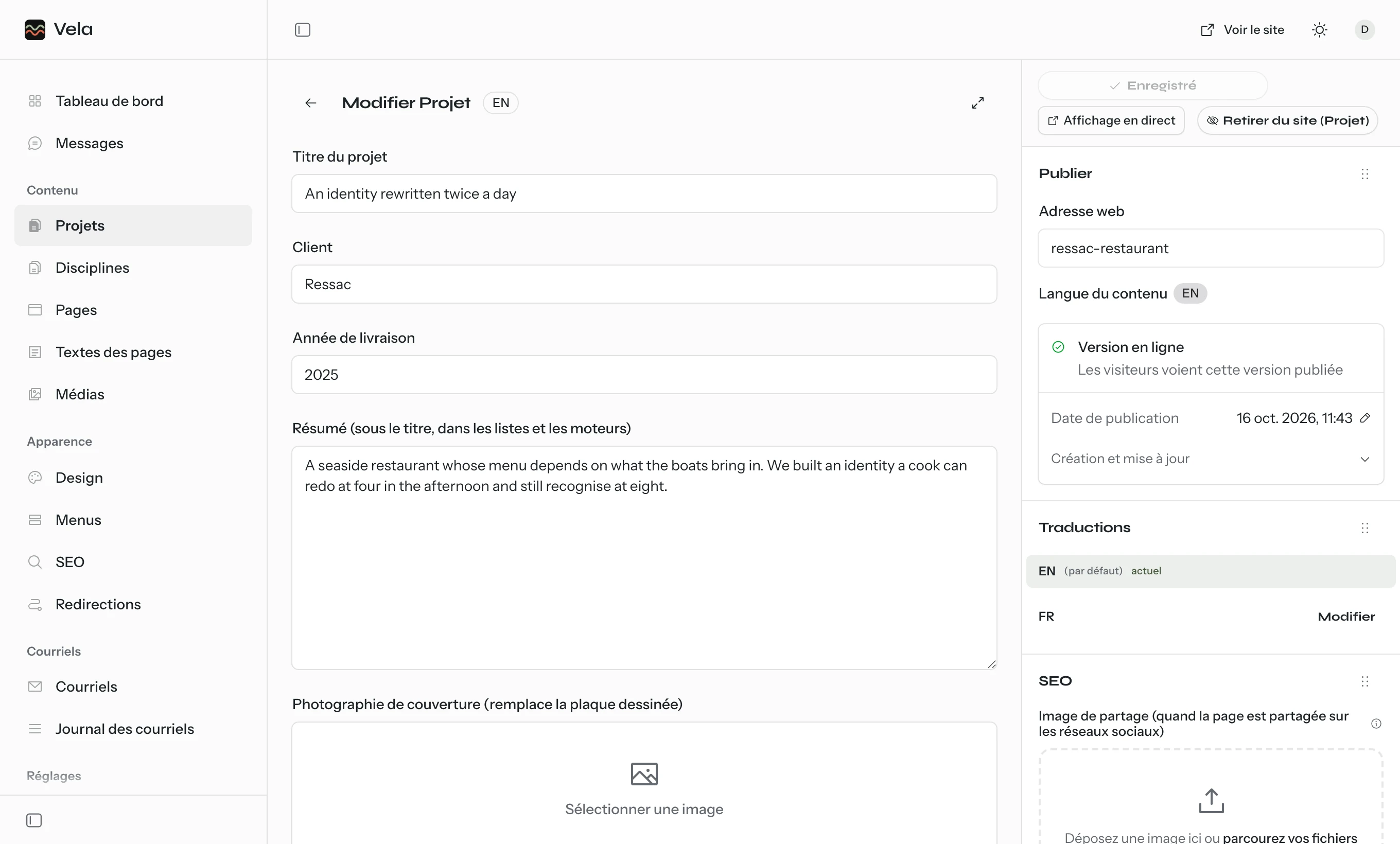This screenshot has height=844, width=1400.
Task: Expand Création et mise à jour section
Action: click(1211, 459)
